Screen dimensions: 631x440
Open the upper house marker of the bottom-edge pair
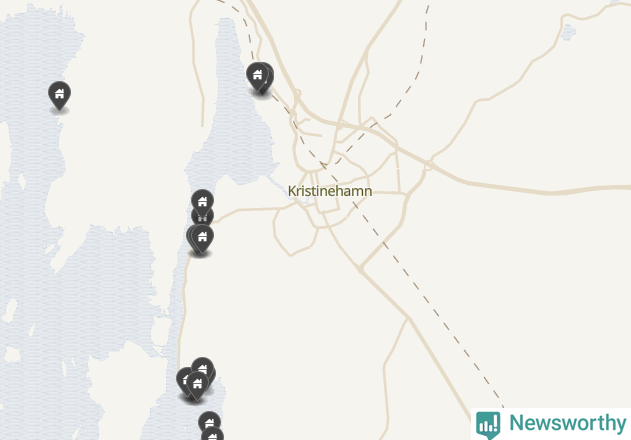(x=209, y=421)
